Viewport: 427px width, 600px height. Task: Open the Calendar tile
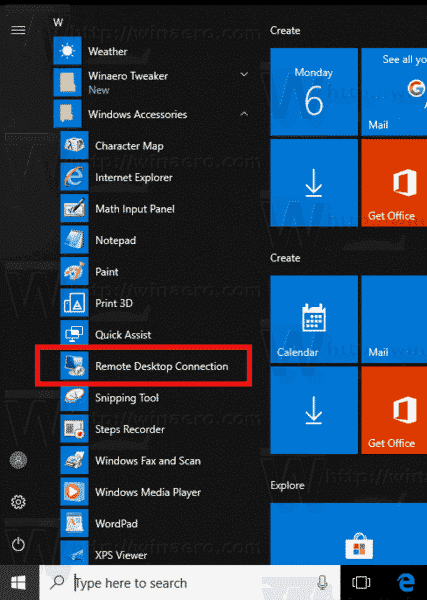click(314, 319)
